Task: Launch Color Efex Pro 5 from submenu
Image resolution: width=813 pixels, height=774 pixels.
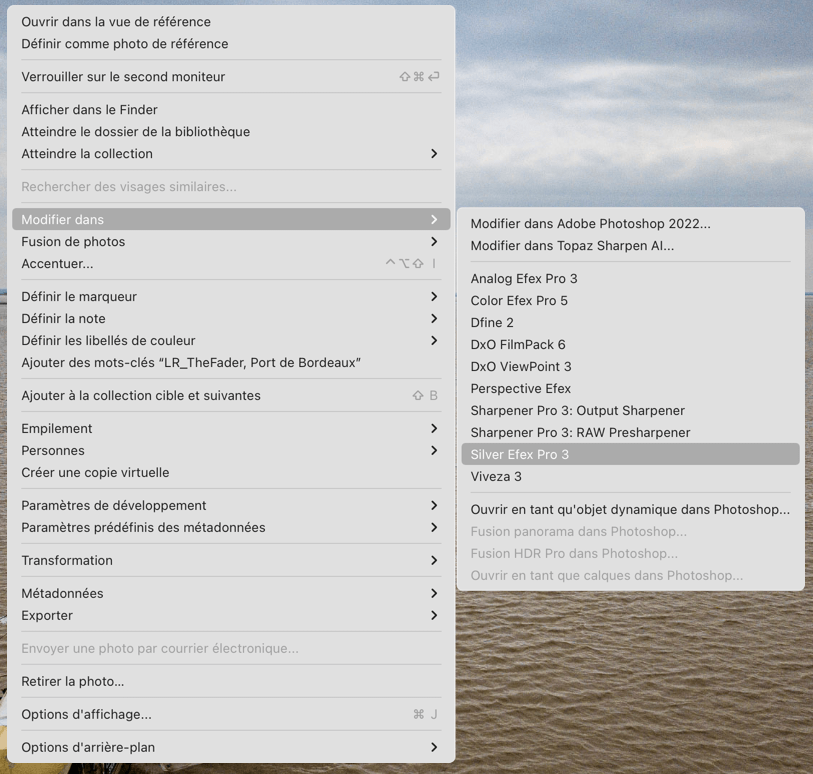Action: [x=630, y=301]
